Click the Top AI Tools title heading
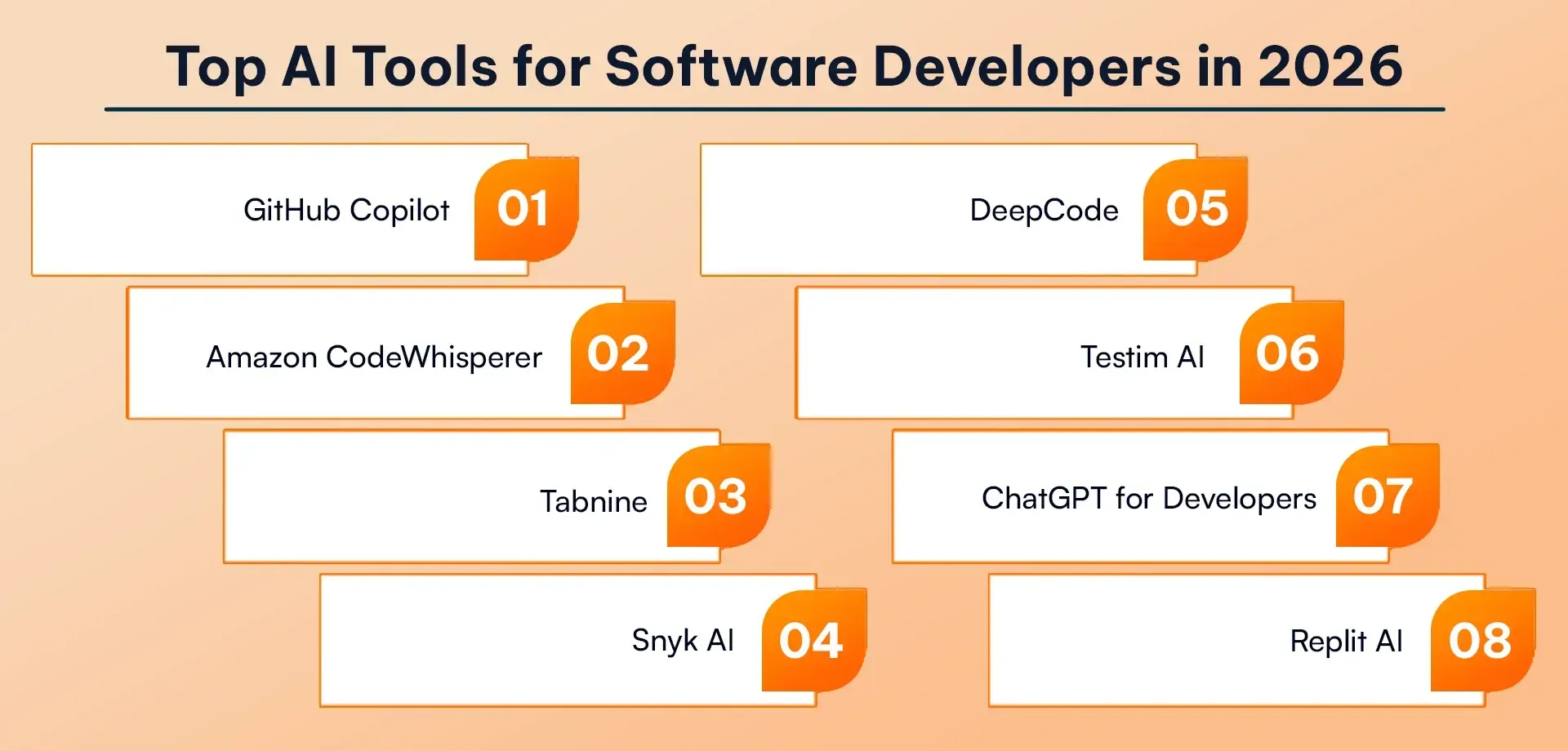This screenshot has height=751, width=1568. [784, 65]
